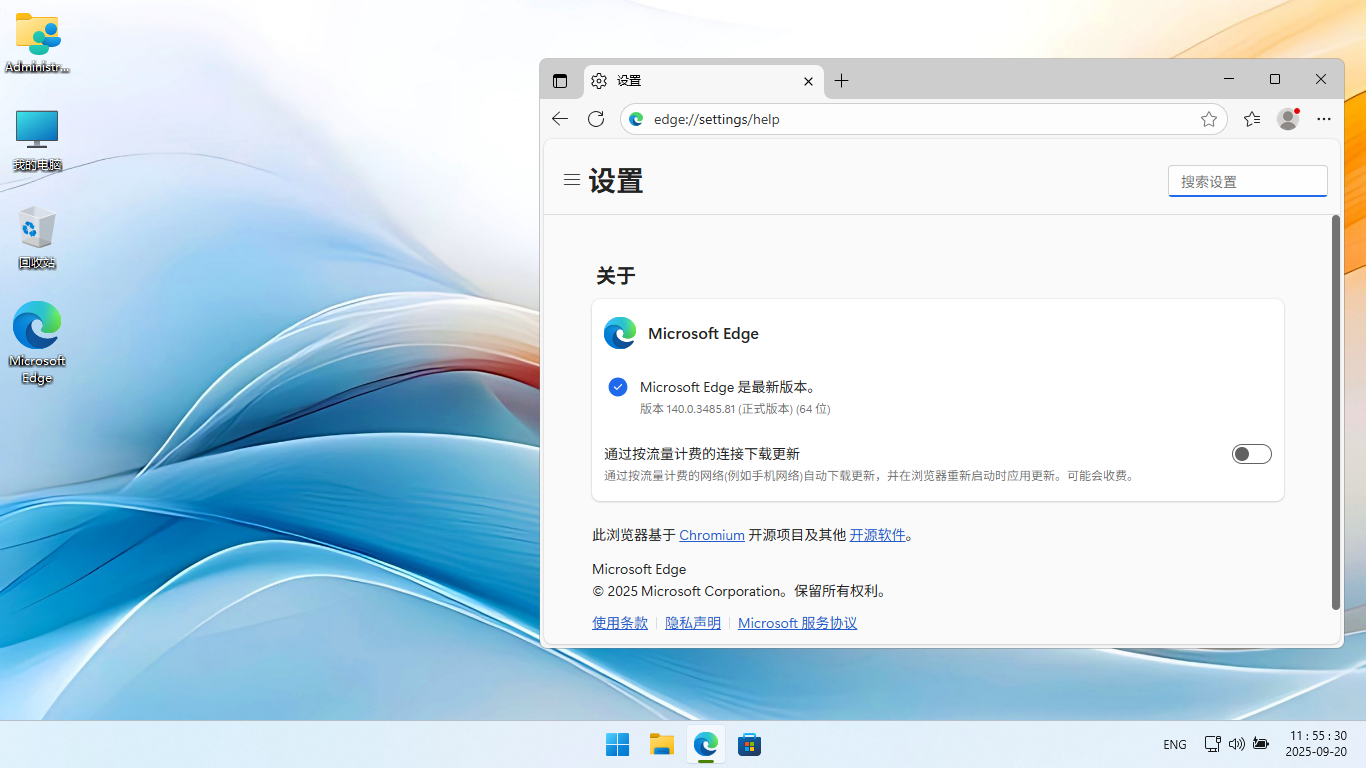Screen dimensions: 1366x768
Task: Maximize the Edge window
Action: [x=1275, y=79]
